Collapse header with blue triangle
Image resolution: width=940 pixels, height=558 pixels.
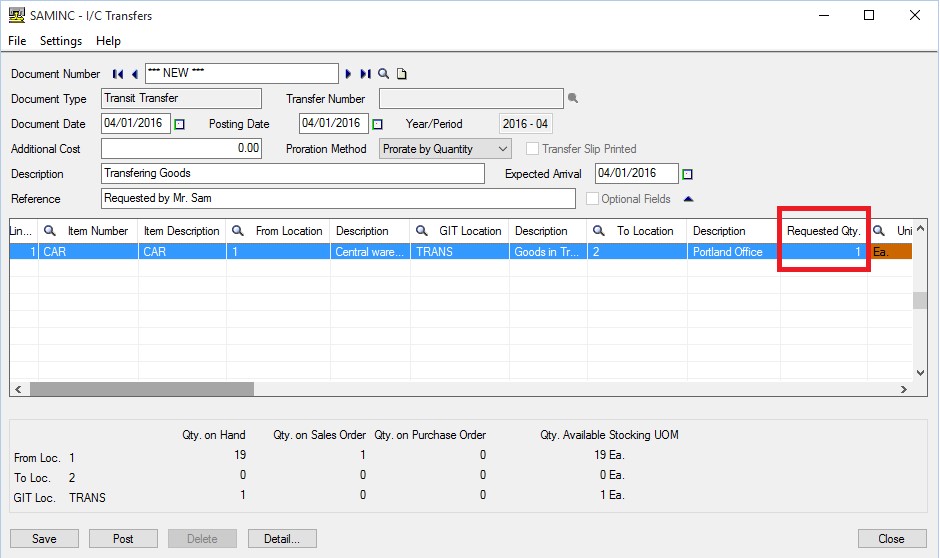click(688, 199)
